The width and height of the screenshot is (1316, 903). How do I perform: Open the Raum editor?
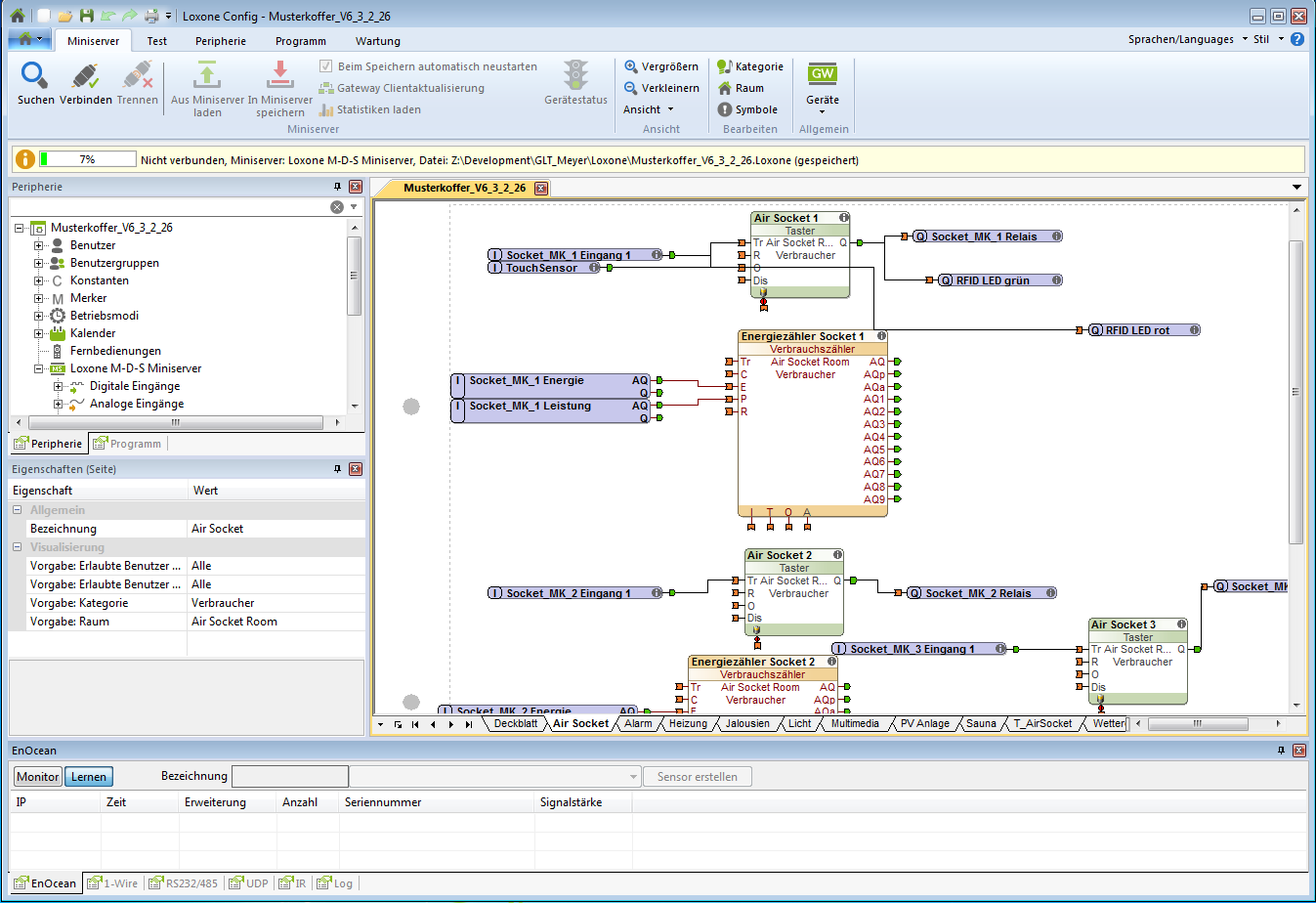[742, 88]
